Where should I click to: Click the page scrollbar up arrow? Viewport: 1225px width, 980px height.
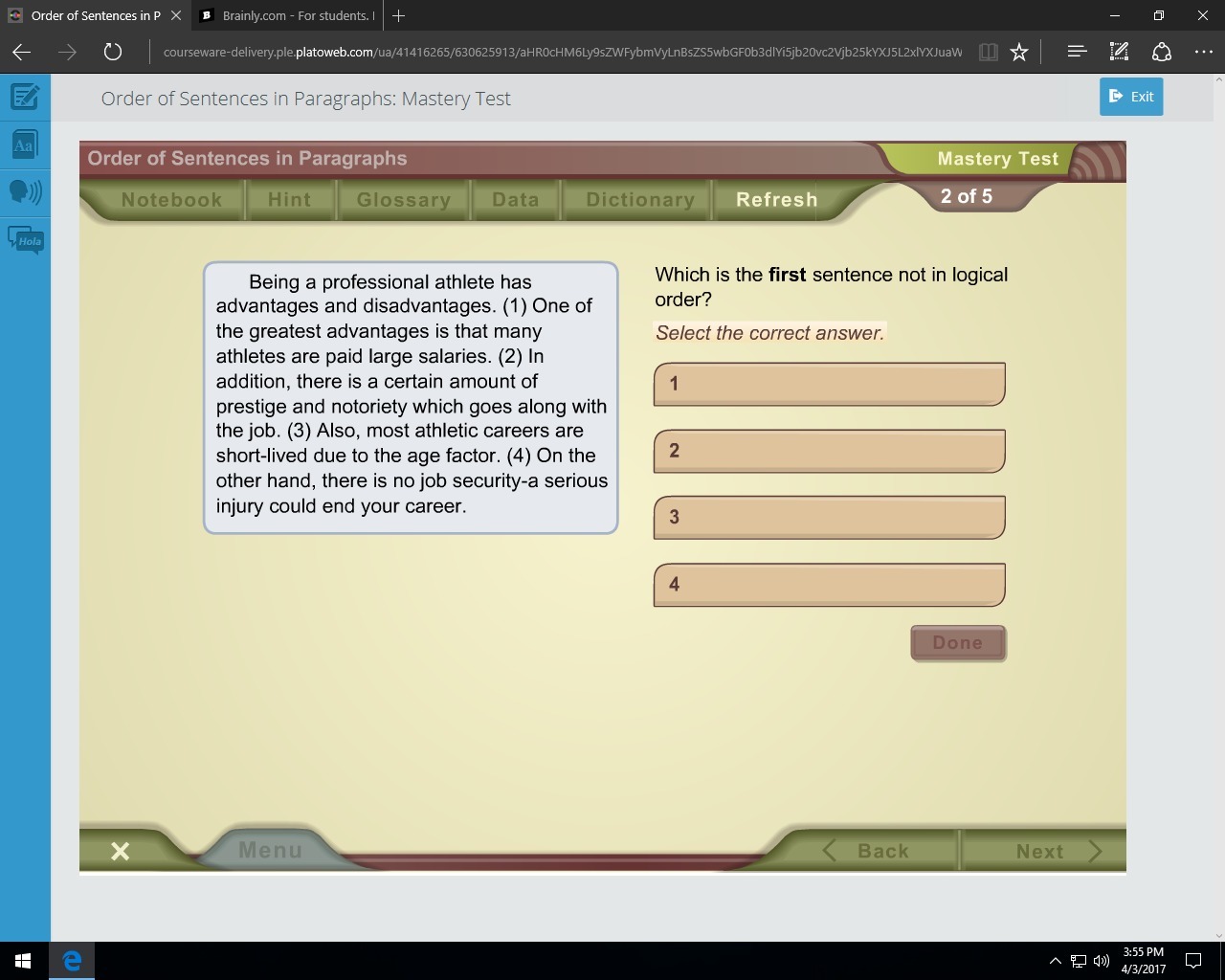coord(1218,79)
